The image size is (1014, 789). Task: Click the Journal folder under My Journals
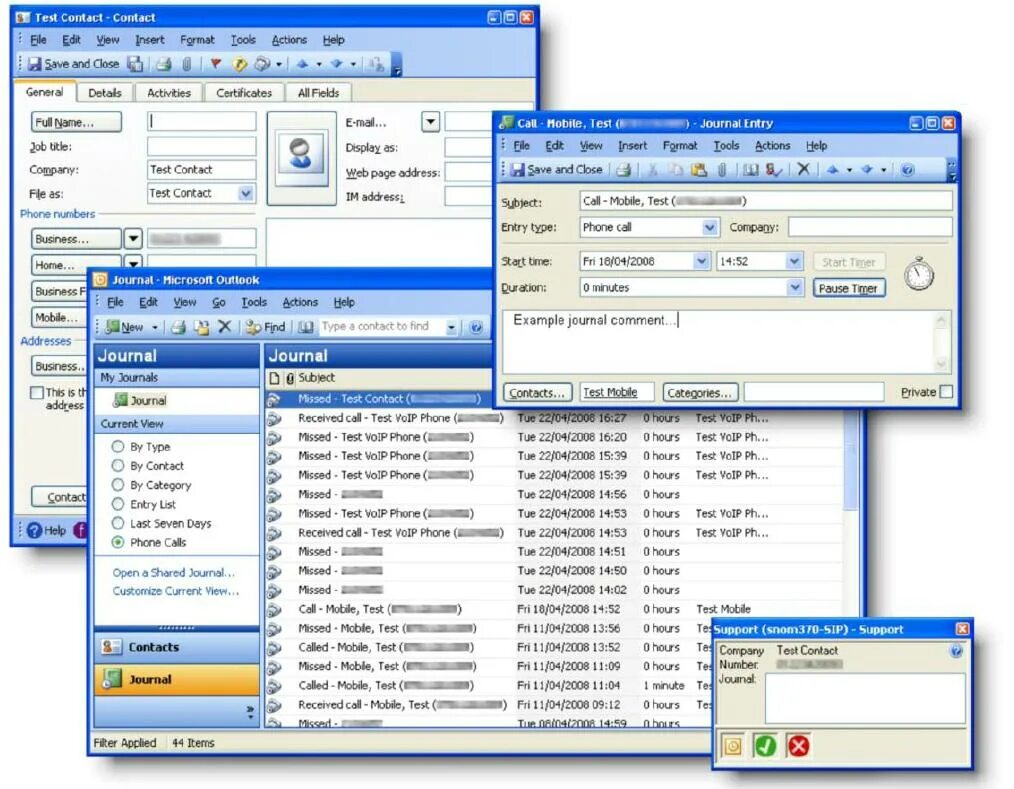[140, 400]
